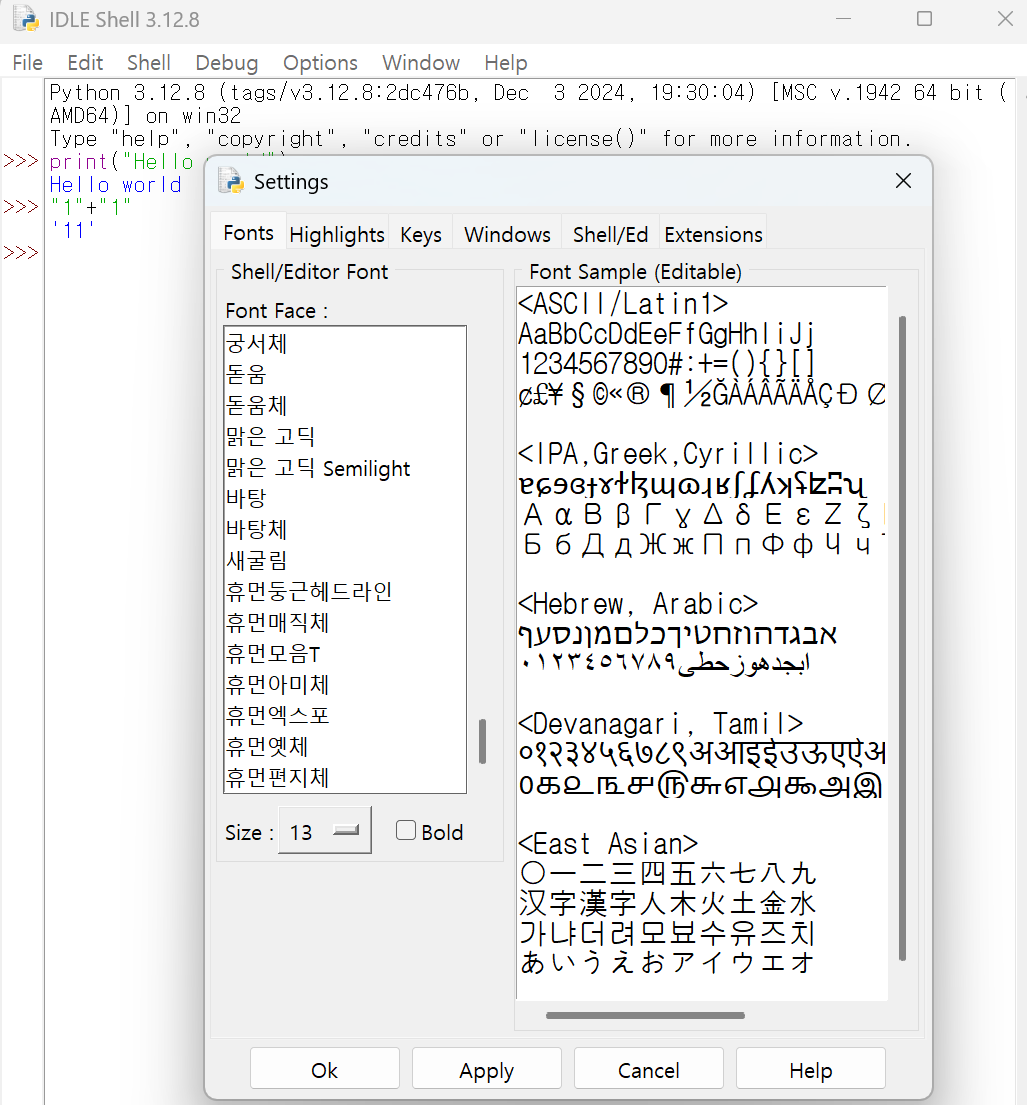Select the 휴먼엑스포 font
This screenshot has height=1105, width=1027.
345,715
